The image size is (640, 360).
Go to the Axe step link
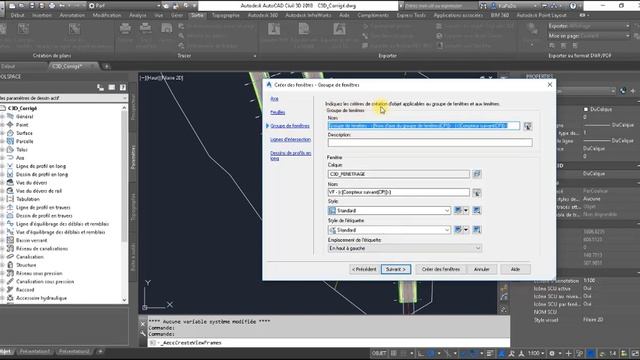tap(274, 99)
